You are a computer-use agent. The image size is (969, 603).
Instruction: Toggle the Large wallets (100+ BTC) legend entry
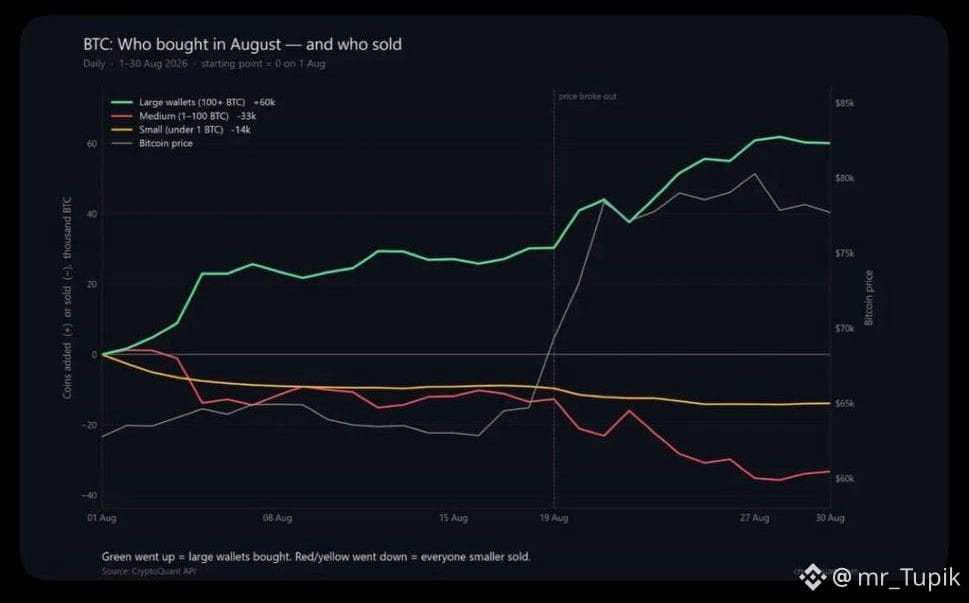click(x=193, y=102)
